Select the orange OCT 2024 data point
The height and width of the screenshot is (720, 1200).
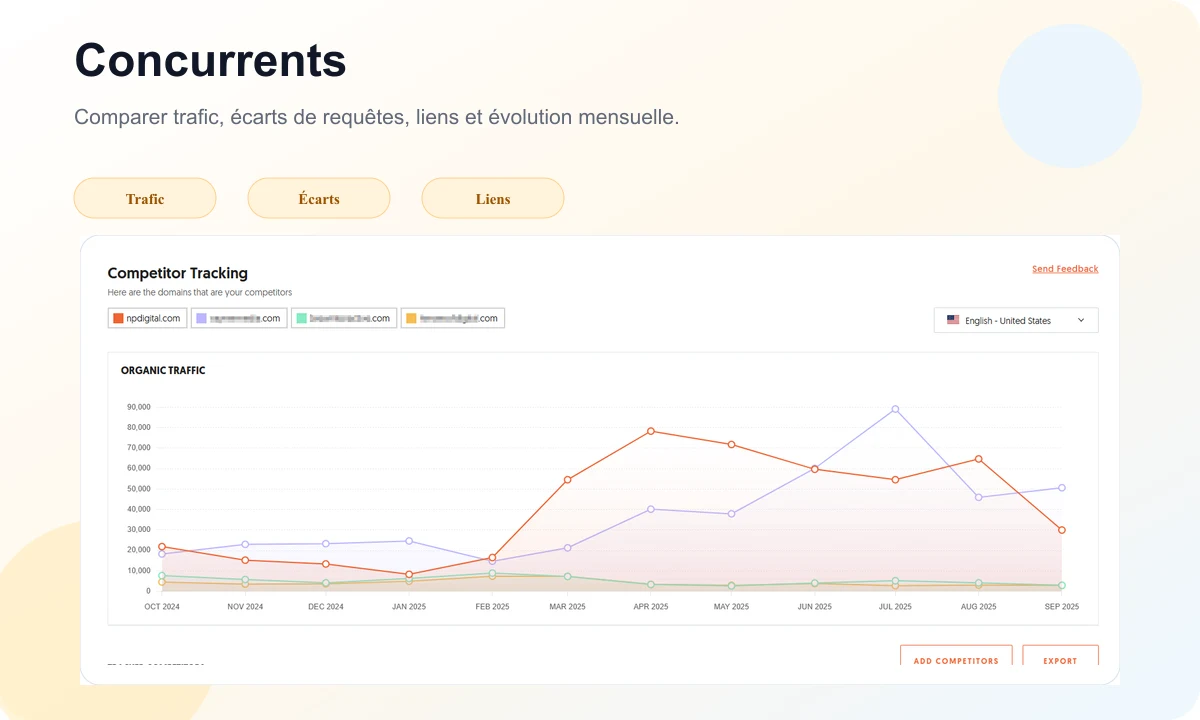[162, 547]
